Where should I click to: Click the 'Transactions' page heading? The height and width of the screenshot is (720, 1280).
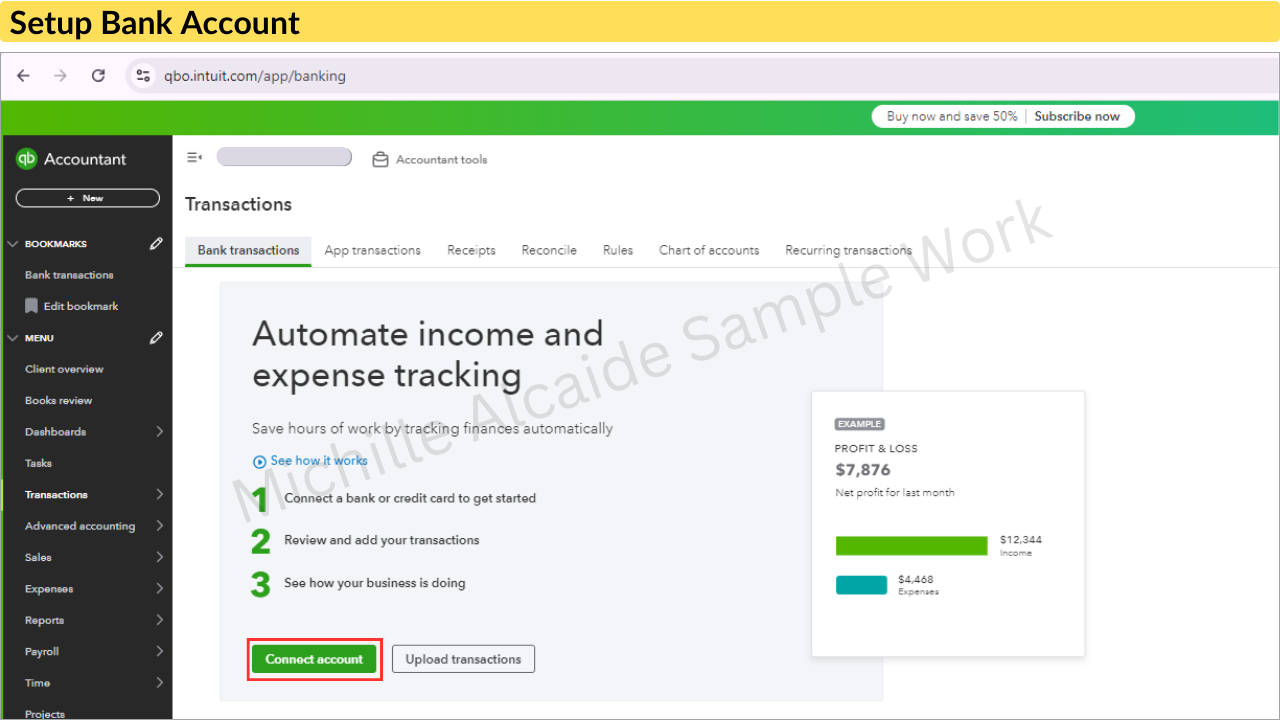(x=238, y=204)
